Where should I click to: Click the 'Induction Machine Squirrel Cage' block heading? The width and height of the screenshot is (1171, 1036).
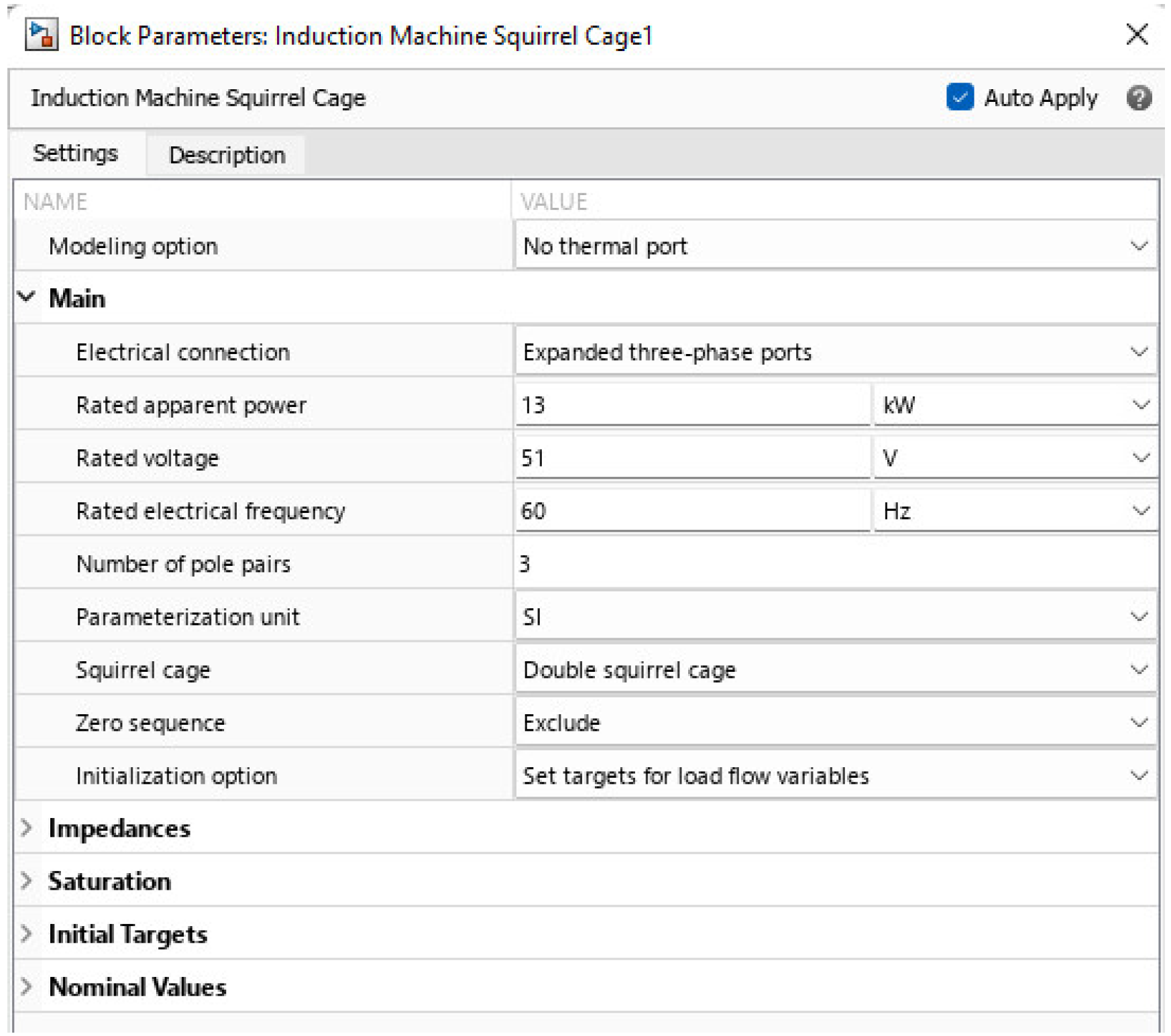(x=199, y=98)
